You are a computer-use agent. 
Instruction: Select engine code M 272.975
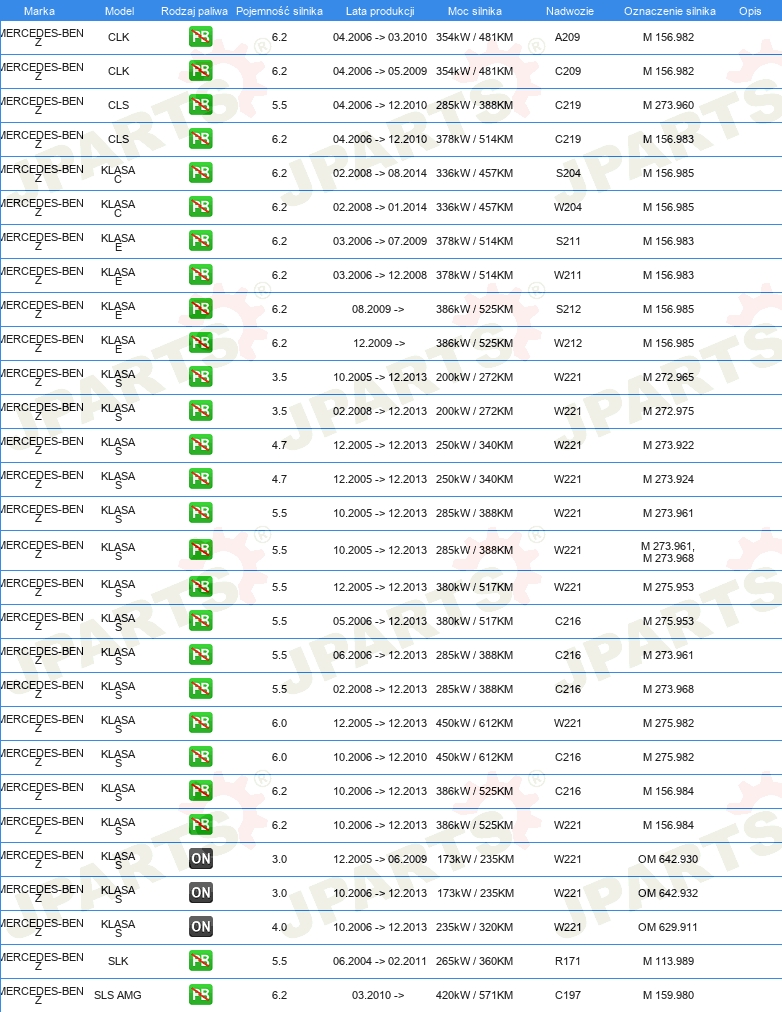668,411
